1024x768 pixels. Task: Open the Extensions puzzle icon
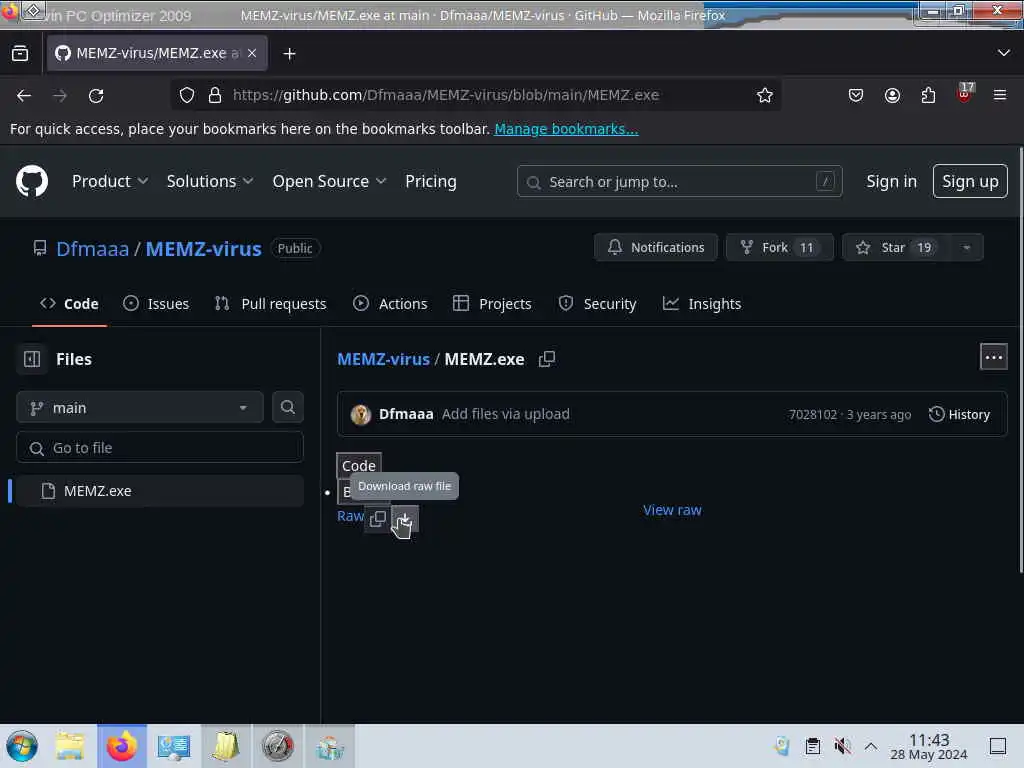(x=928, y=95)
